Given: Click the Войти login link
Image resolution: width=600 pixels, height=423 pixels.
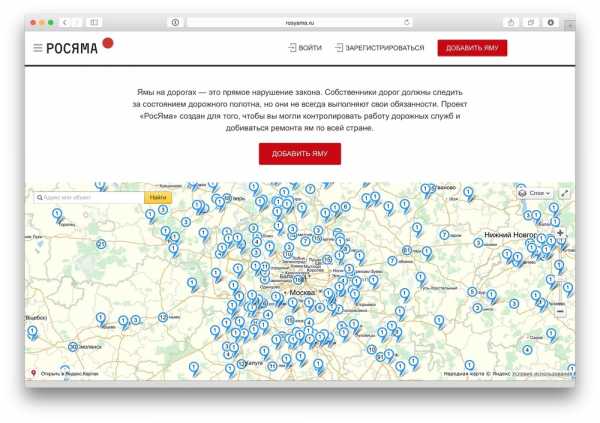Looking at the screenshot, I should click(304, 48).
